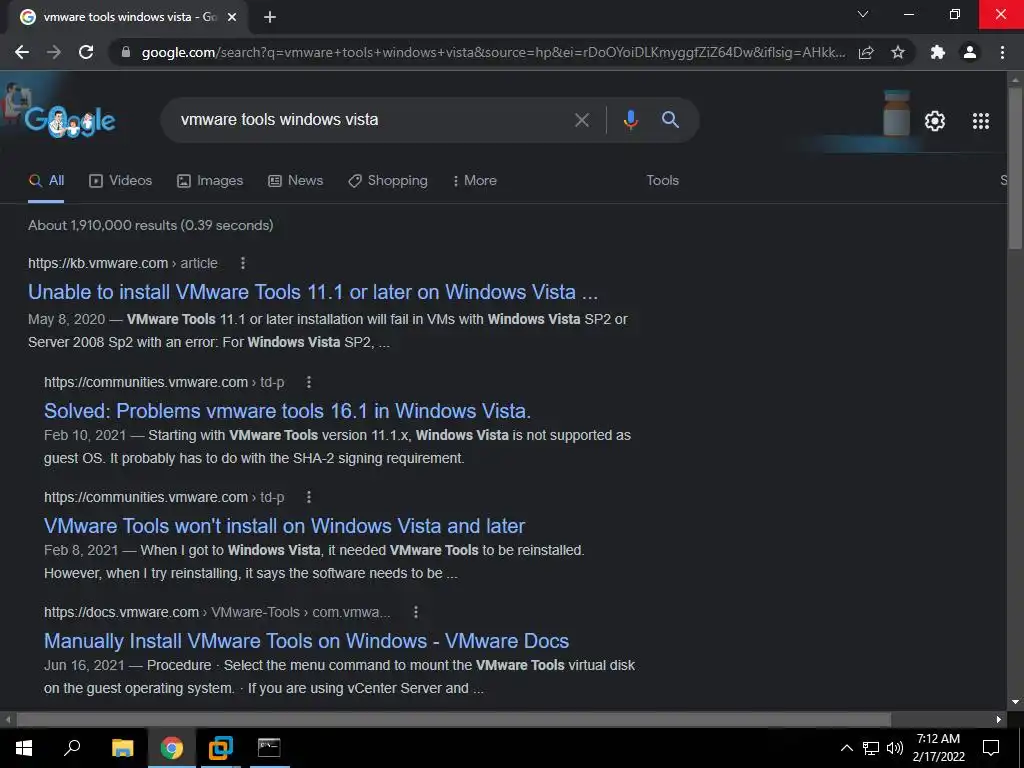Open File Explorer from taskbar
Image resolution: width=1024 pixels, height=768 pixels.
122,748
